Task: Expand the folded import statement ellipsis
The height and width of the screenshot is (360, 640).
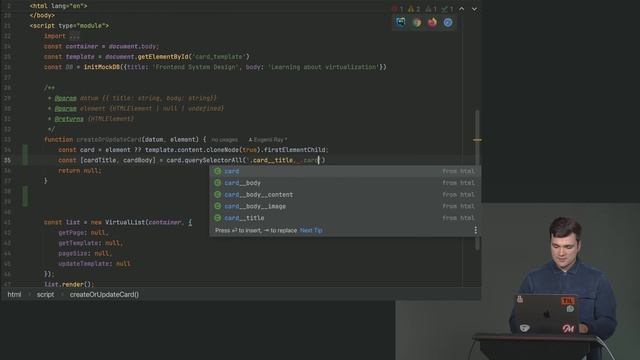Action: pyautogui.click(x=74, y=36)
